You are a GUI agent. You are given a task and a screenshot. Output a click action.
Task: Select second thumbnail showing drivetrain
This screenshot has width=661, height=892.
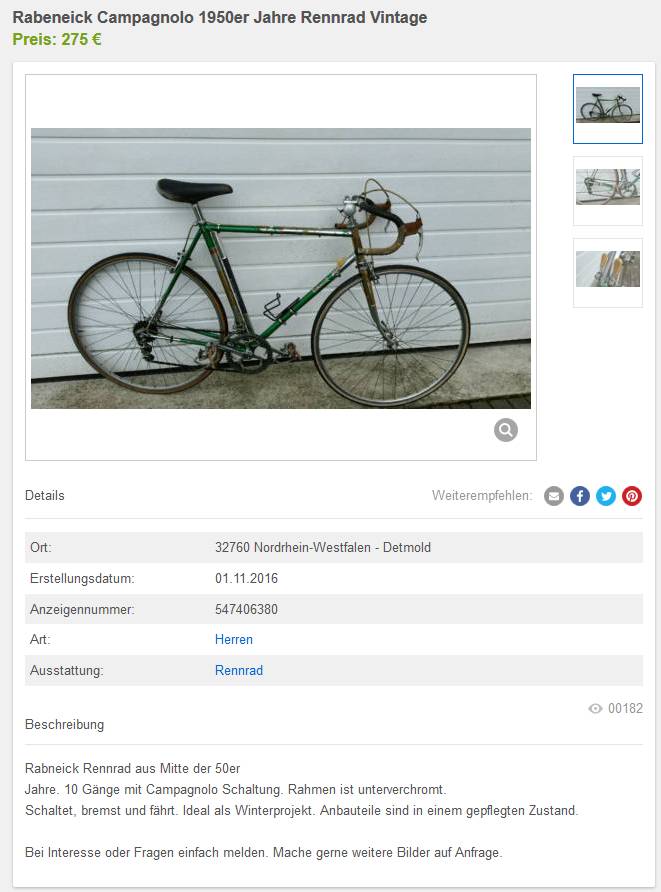(608, 191)
